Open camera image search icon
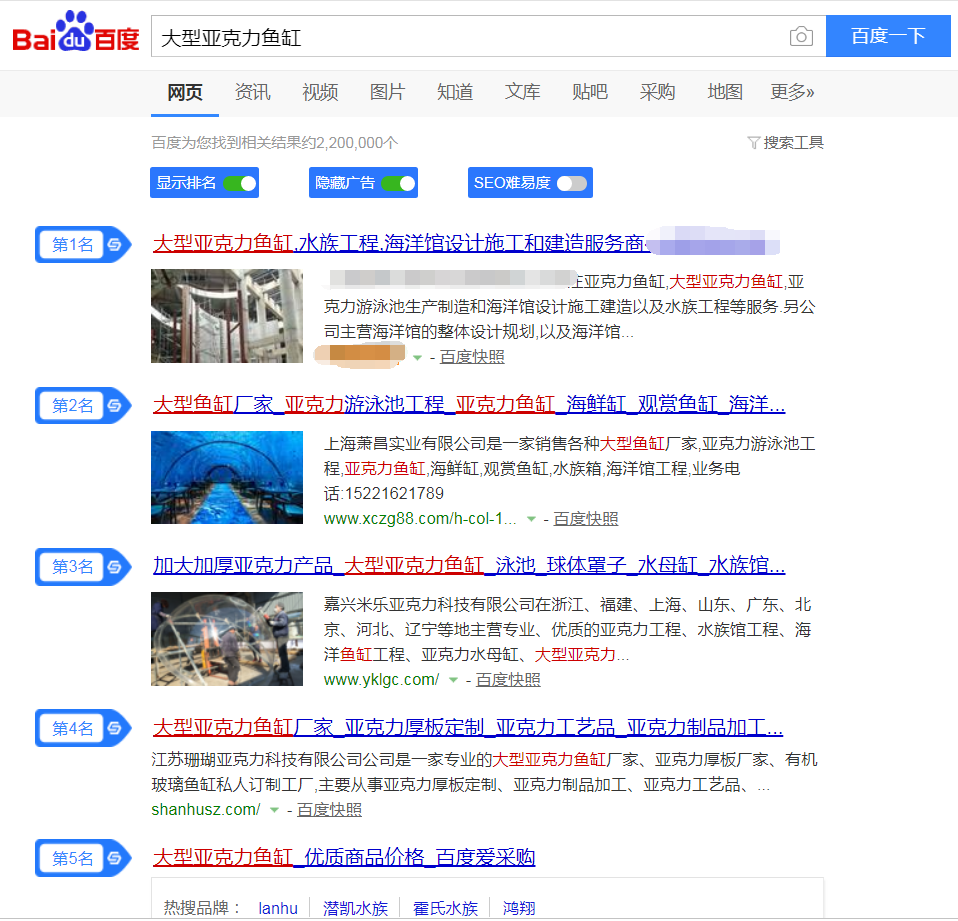The image size is (958, 921). pyautogui.click(x=801, y=37)
